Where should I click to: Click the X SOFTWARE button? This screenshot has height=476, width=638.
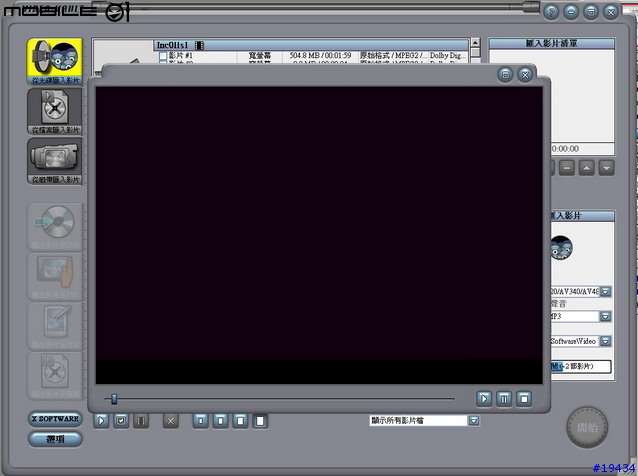point(55,419)
